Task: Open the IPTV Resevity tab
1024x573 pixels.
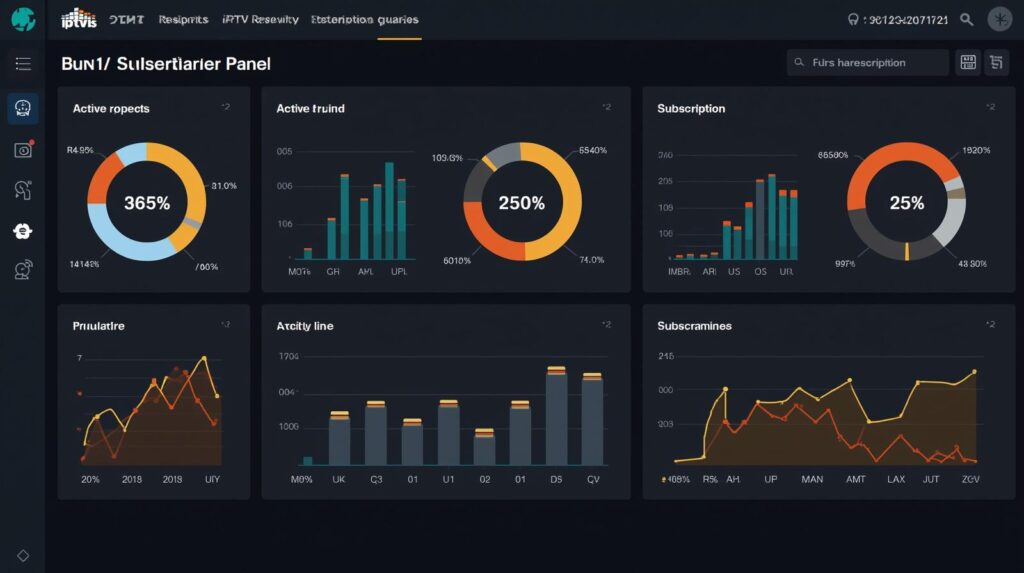Action: (260, 19)
